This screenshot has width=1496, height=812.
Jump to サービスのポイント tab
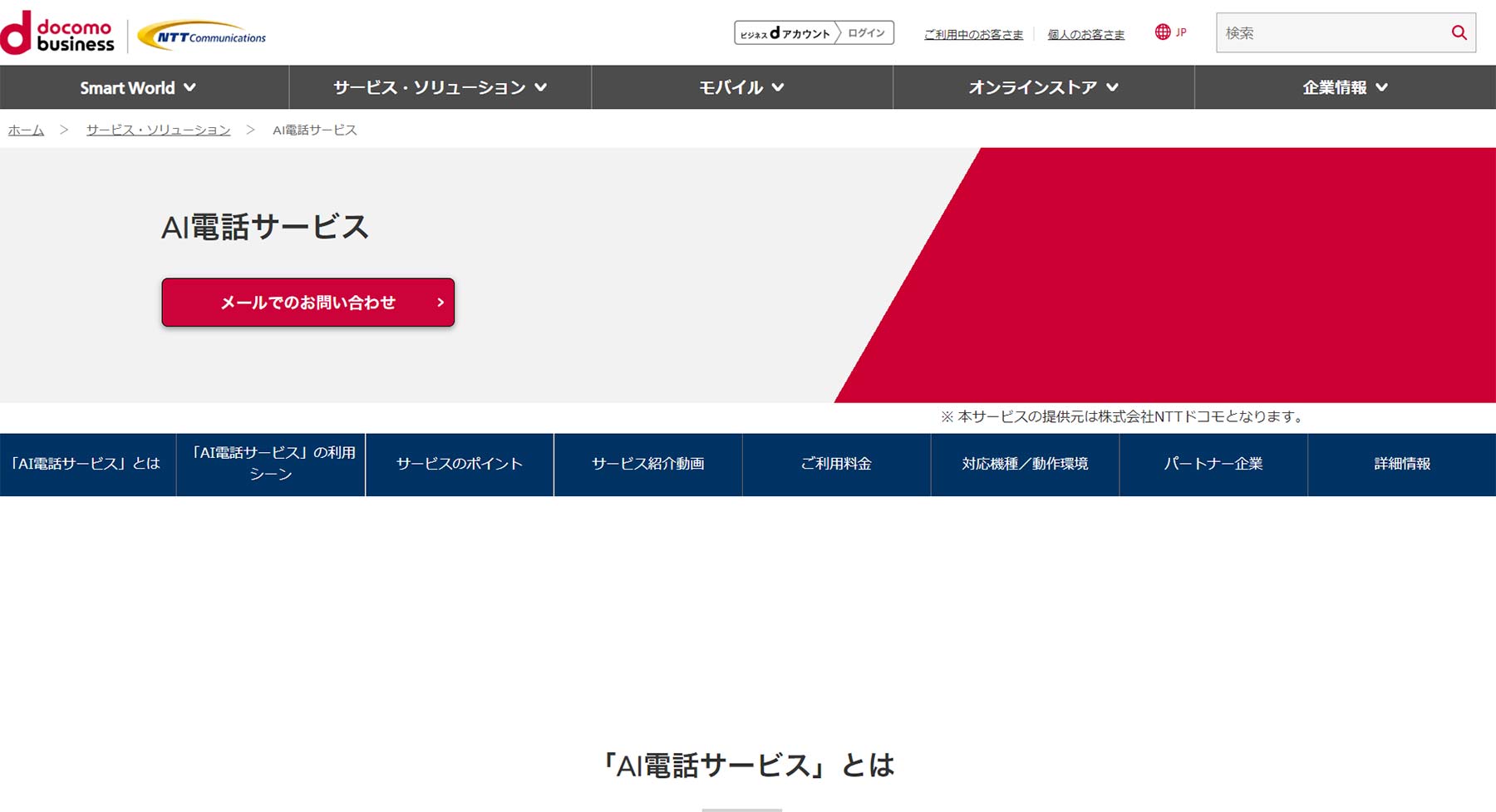pos(460,465)
